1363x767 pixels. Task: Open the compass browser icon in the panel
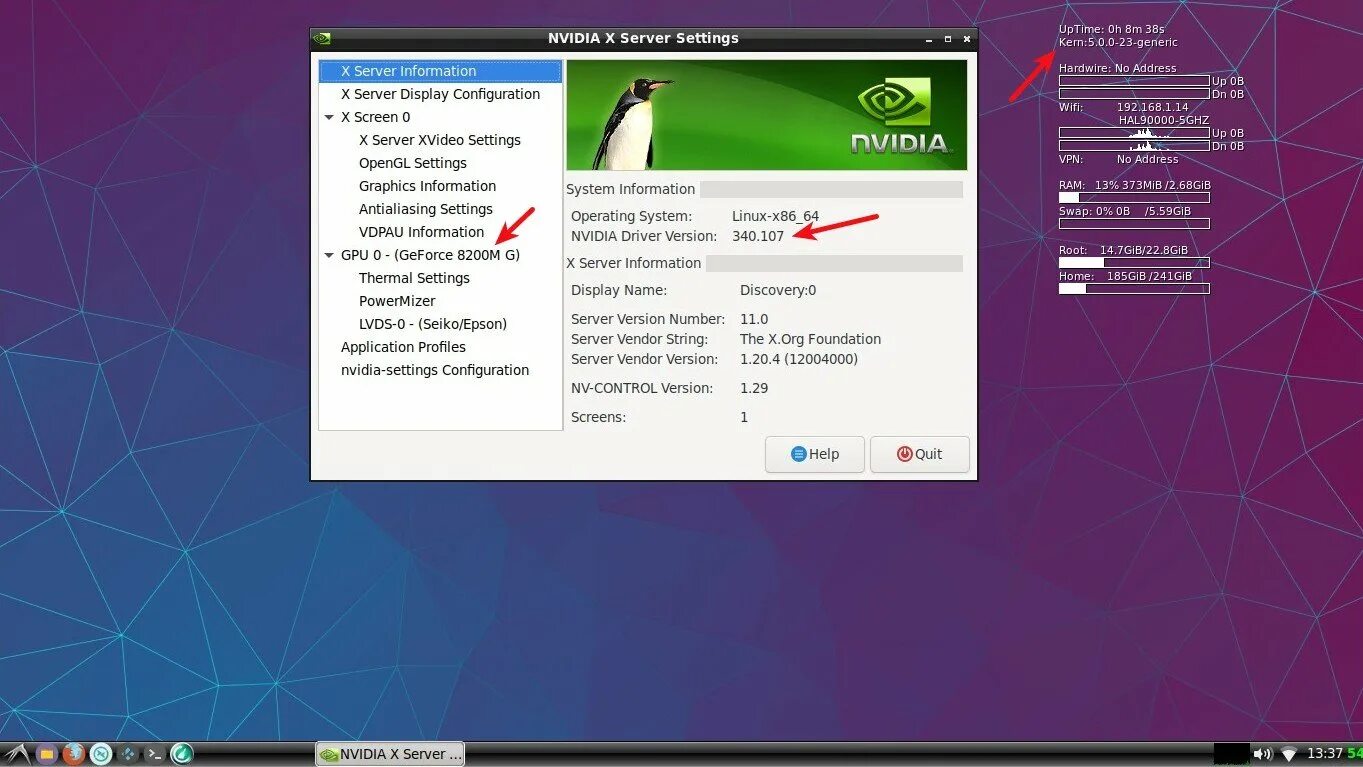click(x=101, y=754)
